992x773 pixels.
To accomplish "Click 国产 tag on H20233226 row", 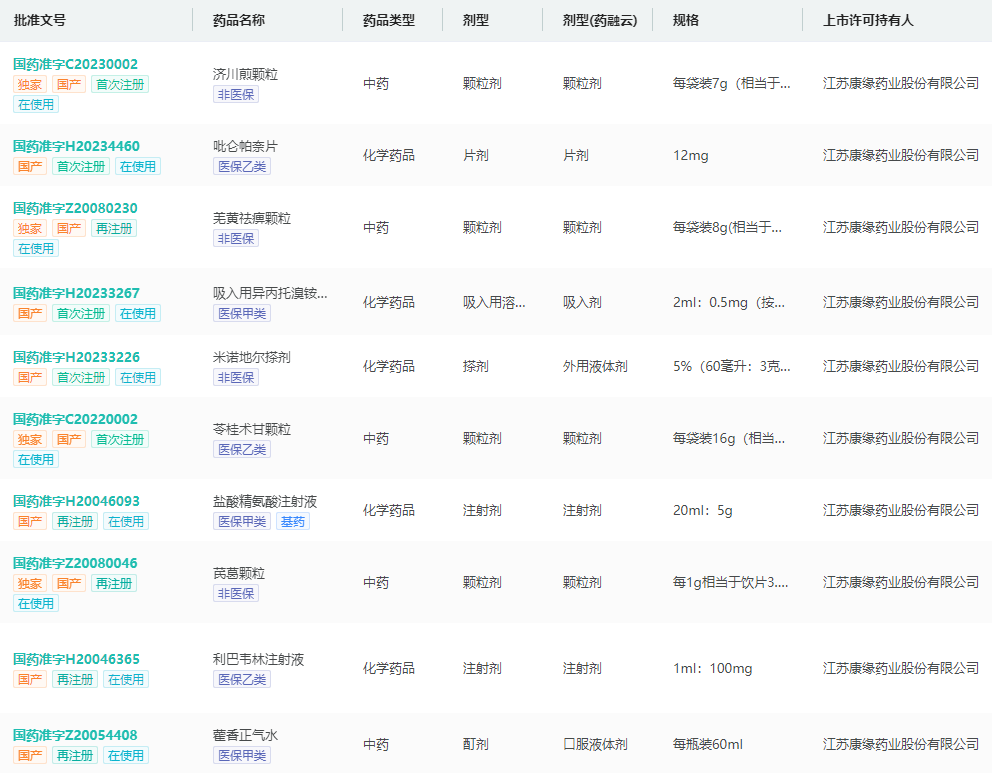I will [x=30, y=378].
